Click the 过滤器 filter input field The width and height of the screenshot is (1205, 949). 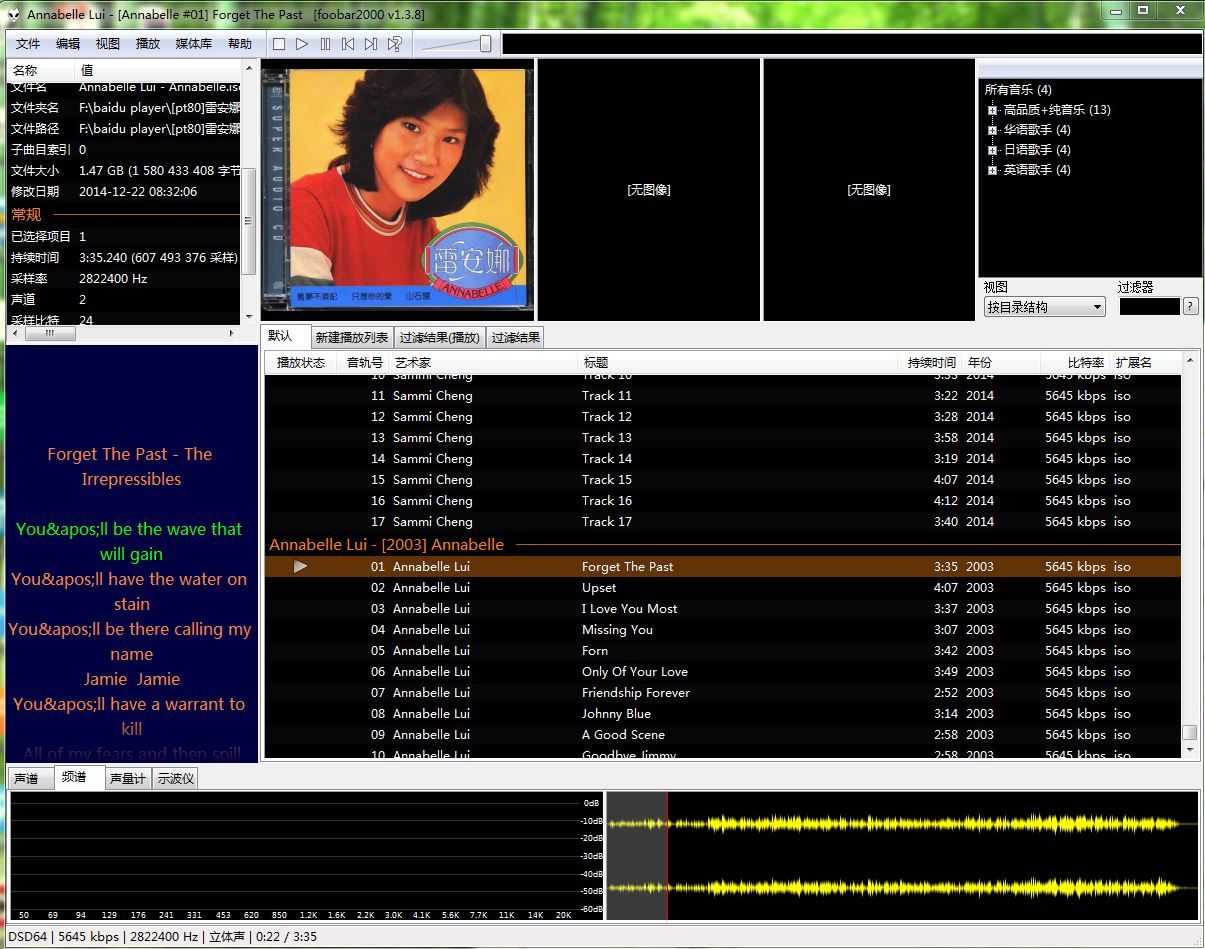pyautogui.click(x=1148, y=307)
